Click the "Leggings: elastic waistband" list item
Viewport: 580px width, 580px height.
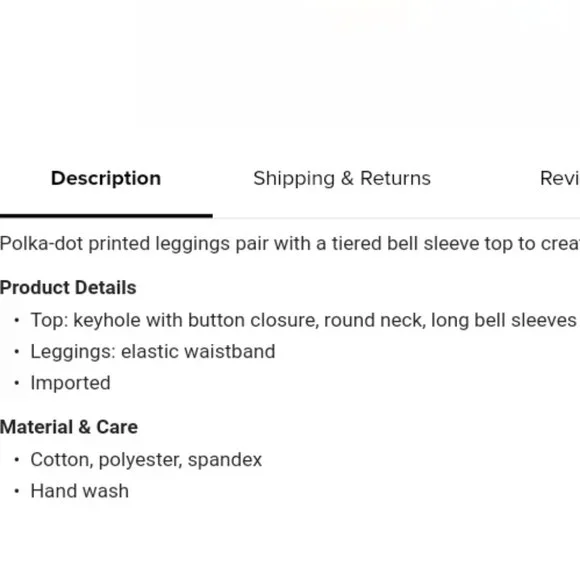click(153, 351)
